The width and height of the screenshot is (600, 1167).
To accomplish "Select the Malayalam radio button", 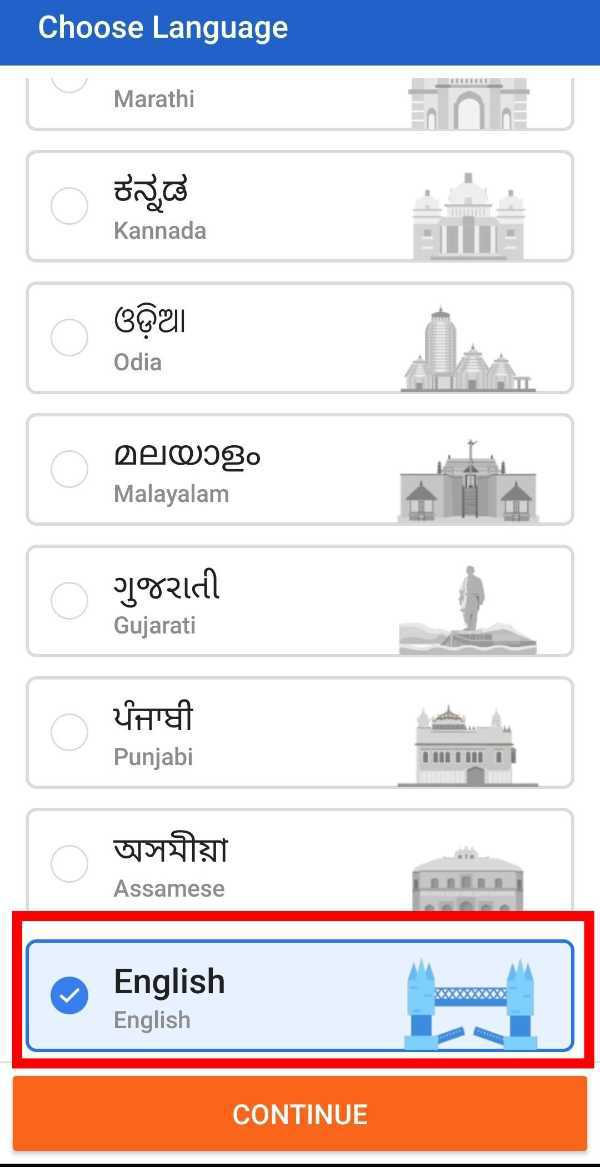I will point(69,470).
